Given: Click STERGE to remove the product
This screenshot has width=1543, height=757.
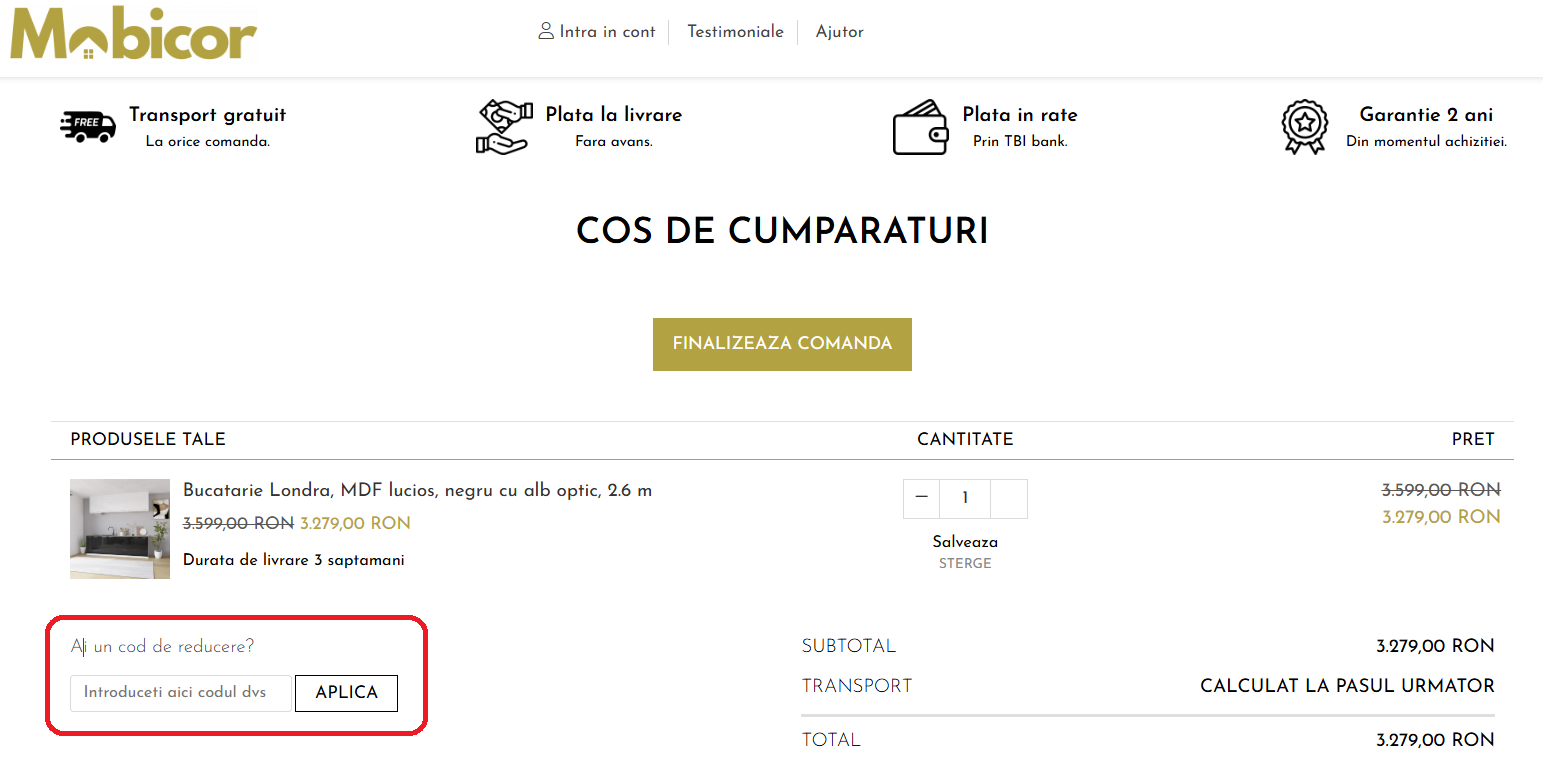Looking at the screenshot, I should [964, 563].
